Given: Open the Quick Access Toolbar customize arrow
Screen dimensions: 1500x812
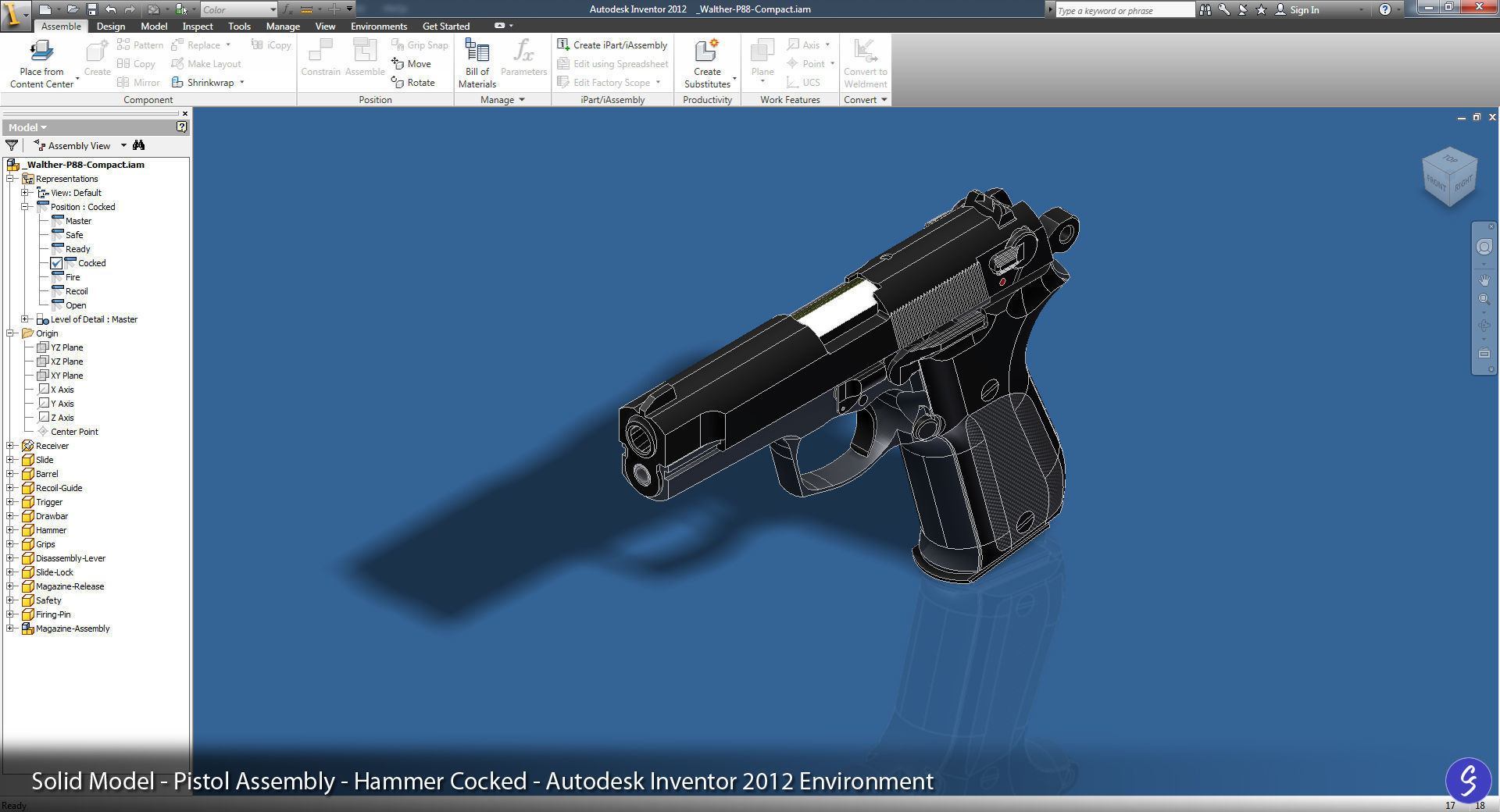Looking at the screenshot, I should click(x=350, y=9).
